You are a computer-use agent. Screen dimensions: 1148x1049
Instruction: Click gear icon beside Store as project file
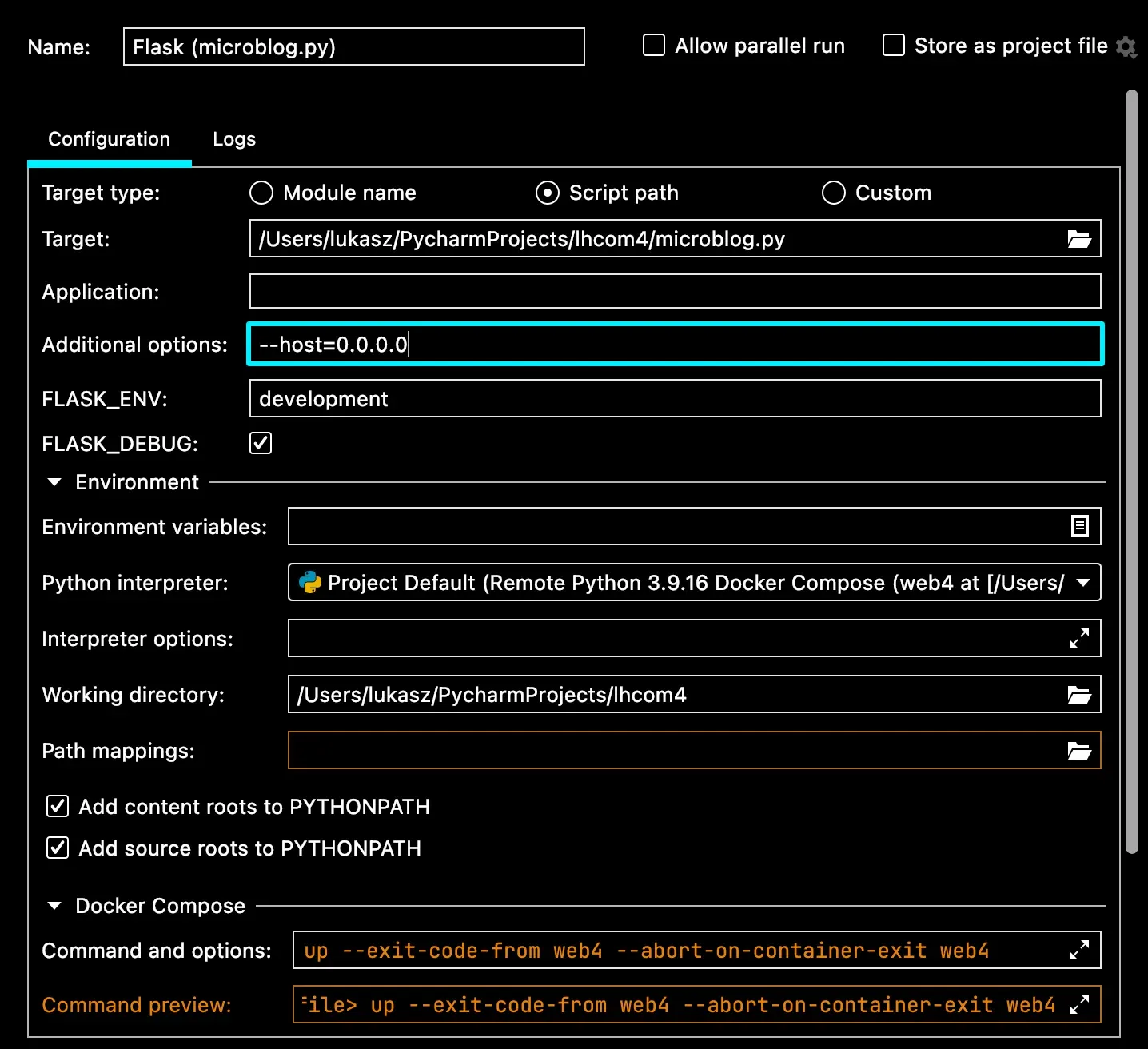pyautogui.click(x=1126, y=47)
